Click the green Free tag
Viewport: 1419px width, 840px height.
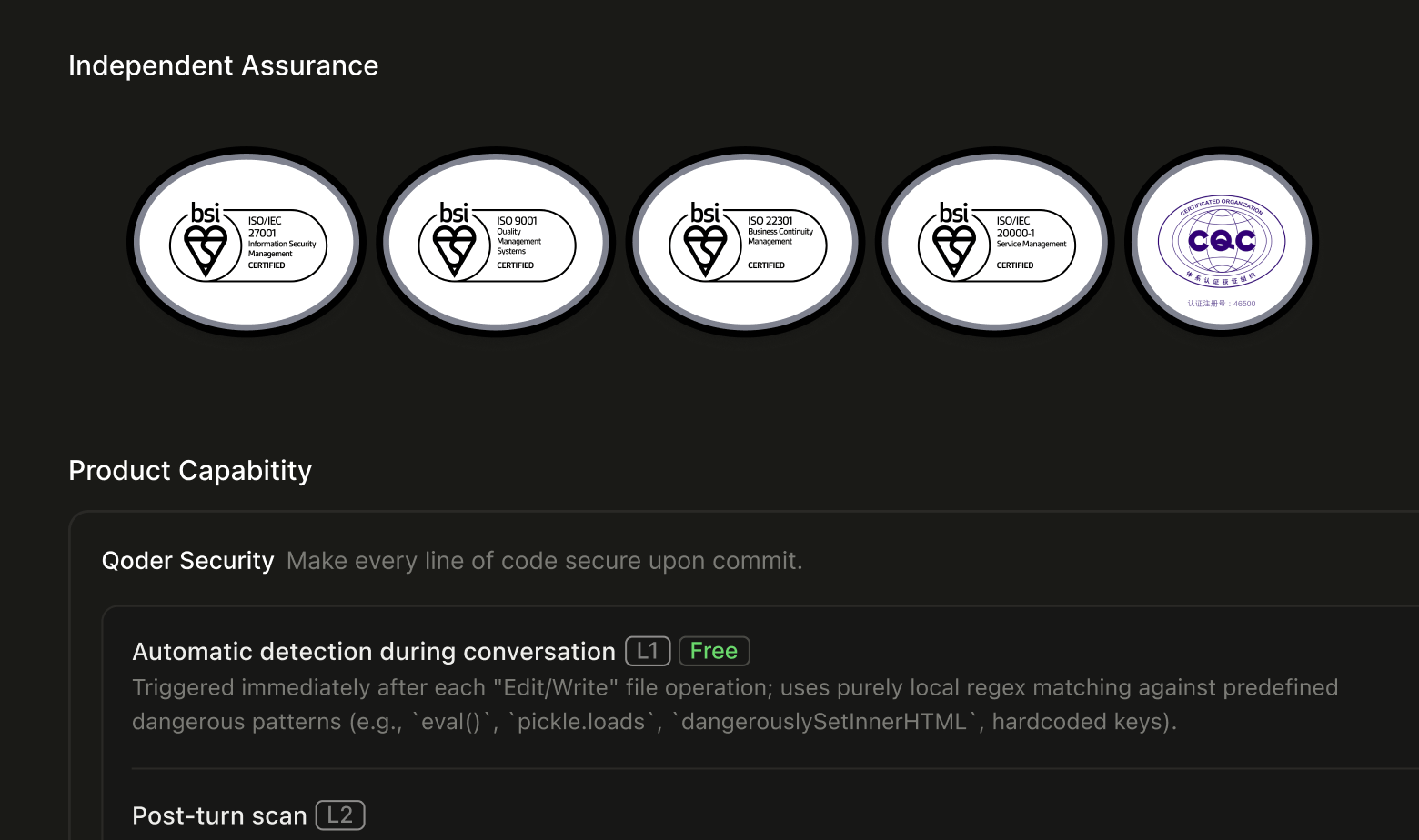coord(714,651)
